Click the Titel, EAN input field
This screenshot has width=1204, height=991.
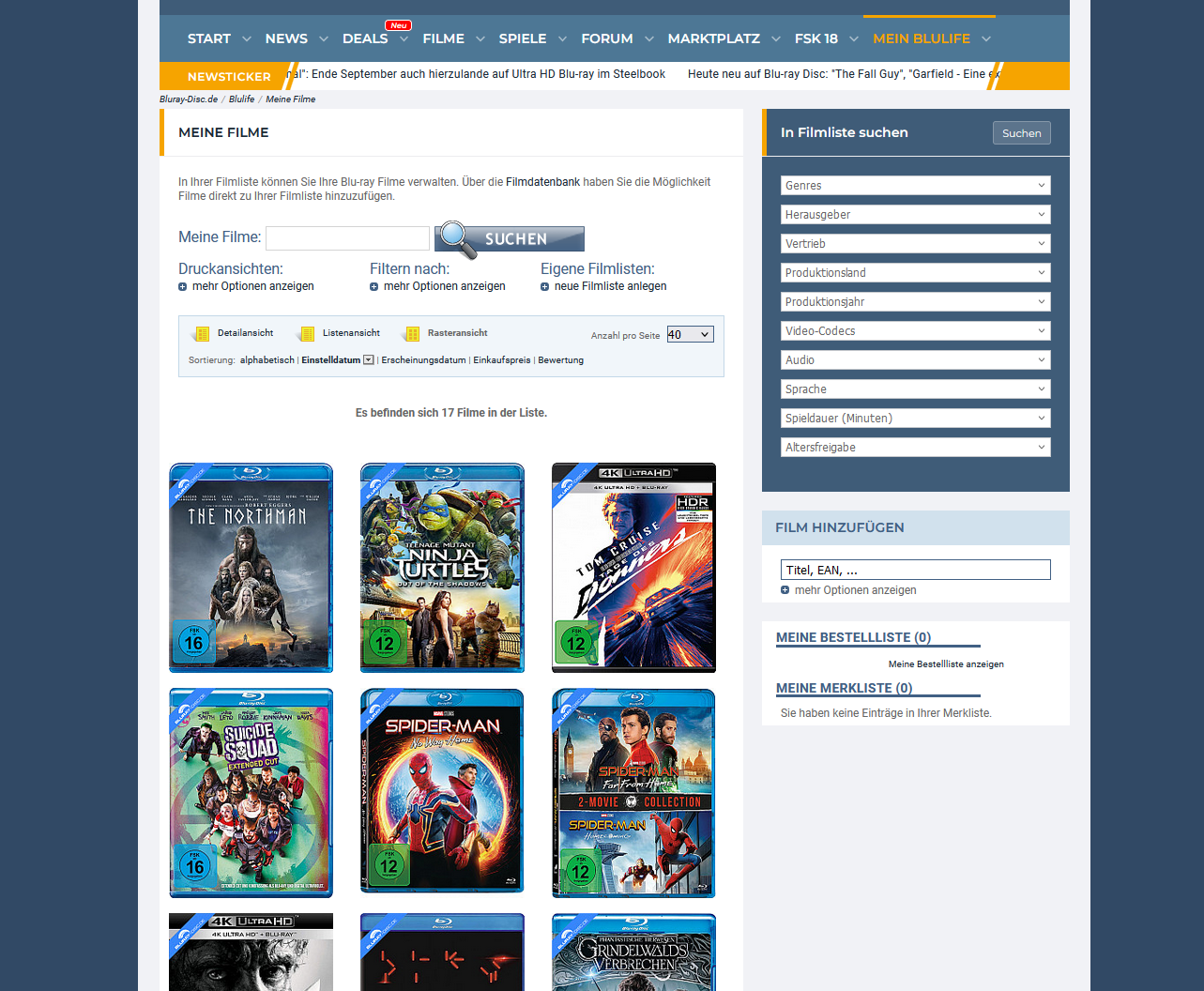coord(915,570)
